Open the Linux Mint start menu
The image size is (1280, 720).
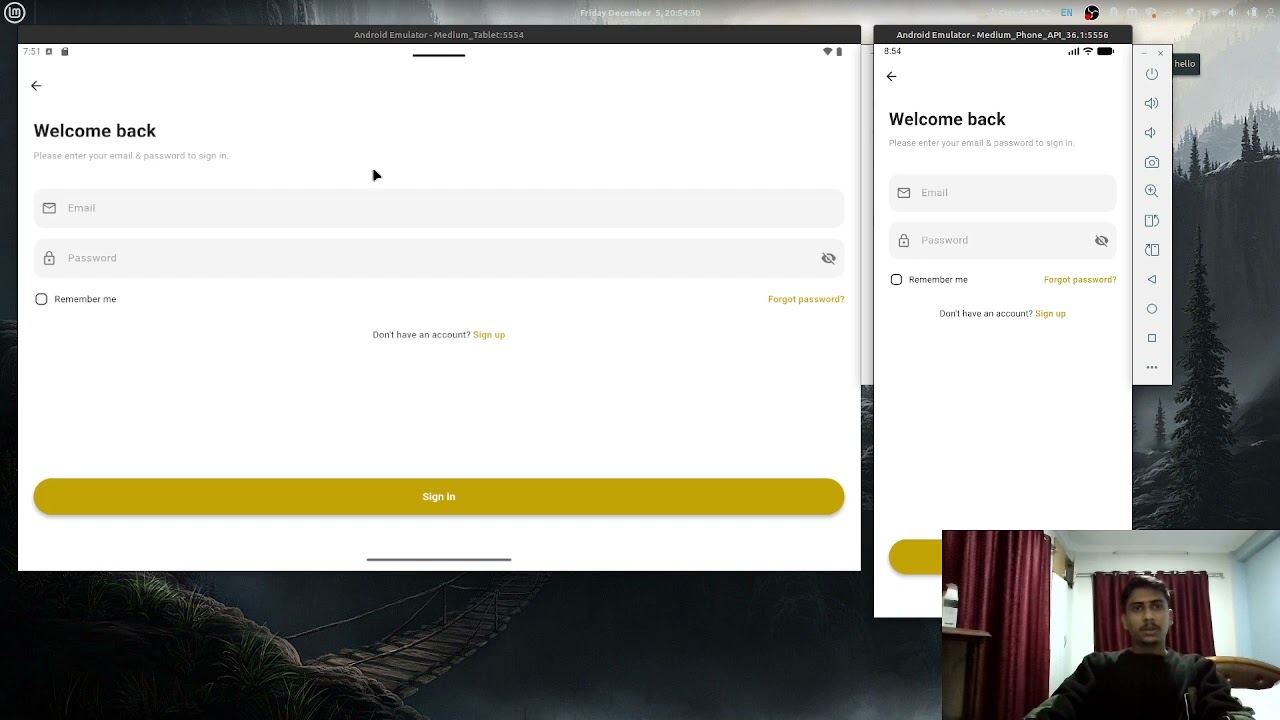click(x=14, y=13)
